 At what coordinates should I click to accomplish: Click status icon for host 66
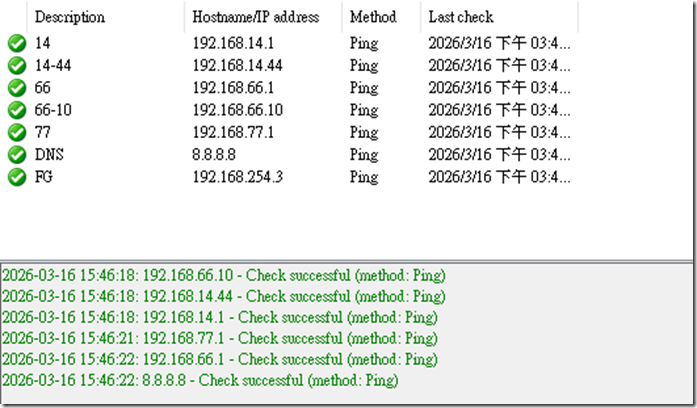(x=16, y=87)
